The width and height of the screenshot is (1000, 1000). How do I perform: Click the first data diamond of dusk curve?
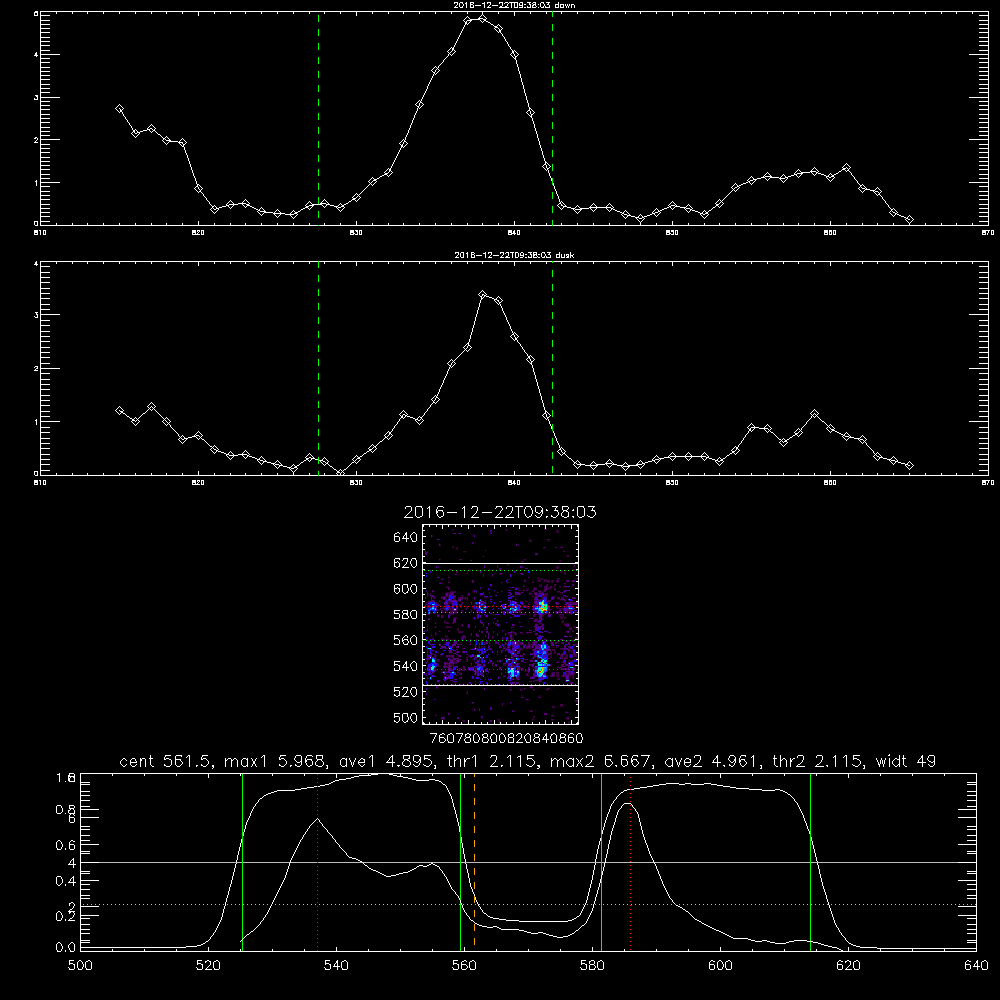click(119, 411)
